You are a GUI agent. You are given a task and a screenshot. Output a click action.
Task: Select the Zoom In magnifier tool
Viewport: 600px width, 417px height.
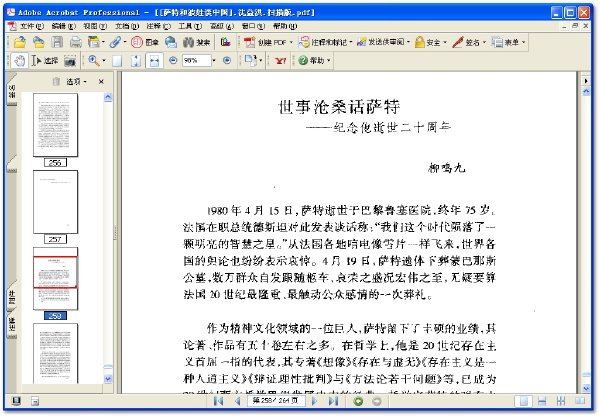[x=94, y=60]
